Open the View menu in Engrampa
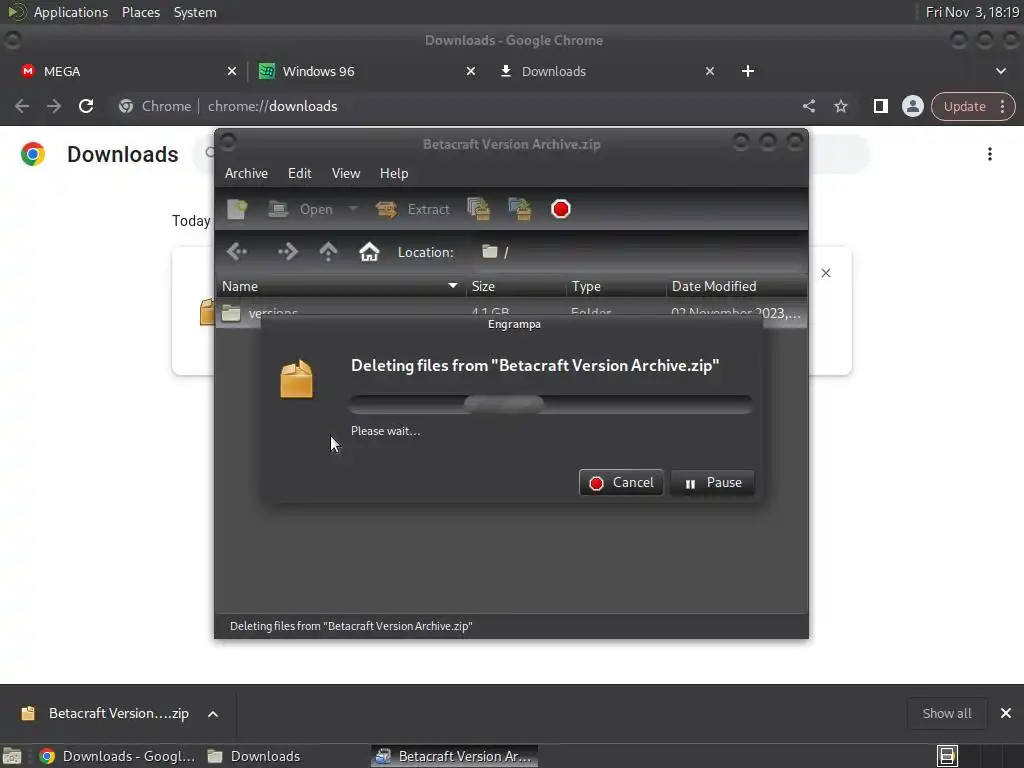The width and height of the screenshot is (1024, 768). [345, 173]
